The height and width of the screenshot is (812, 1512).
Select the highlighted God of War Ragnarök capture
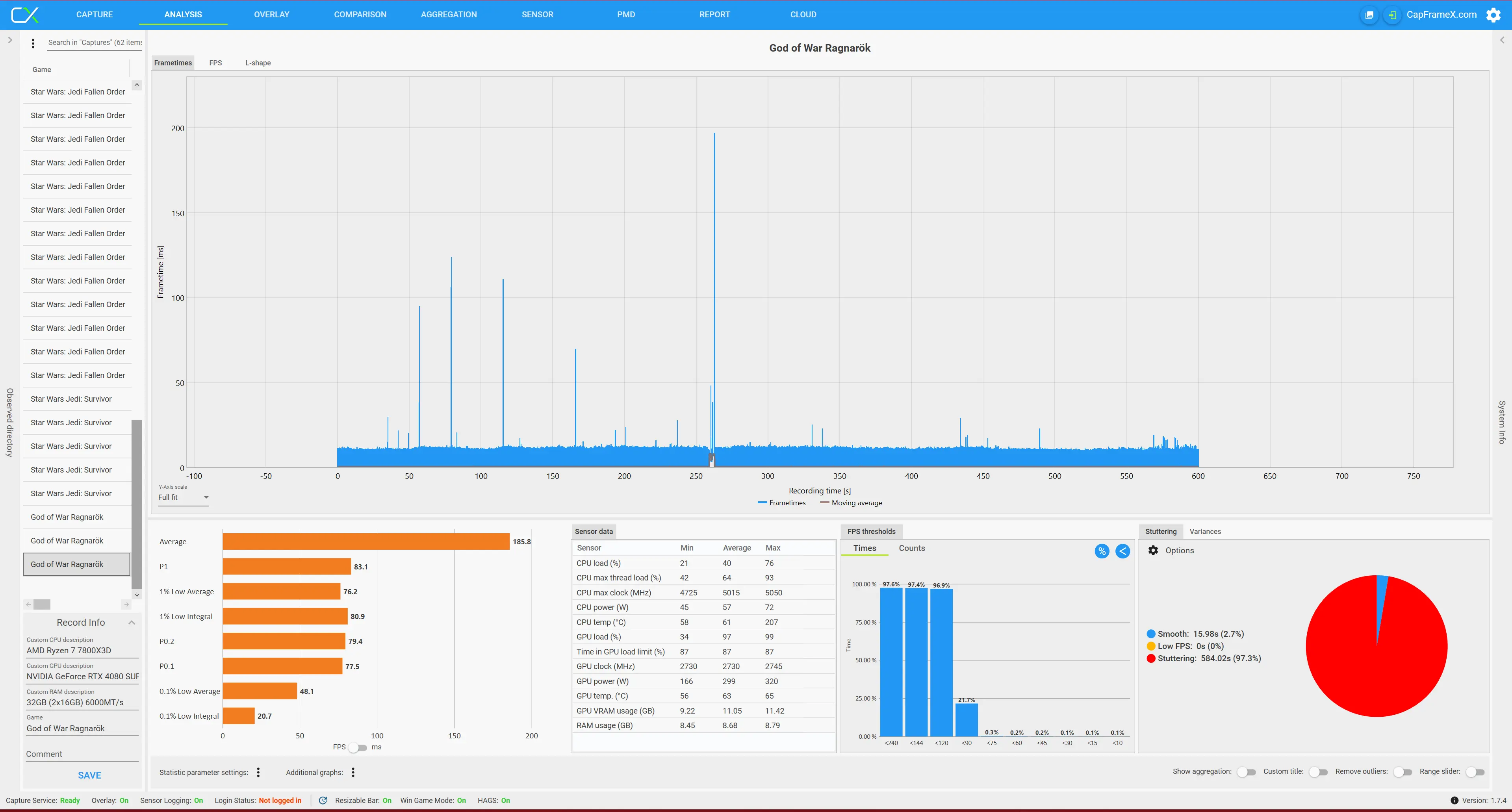[x=76, y=564]
